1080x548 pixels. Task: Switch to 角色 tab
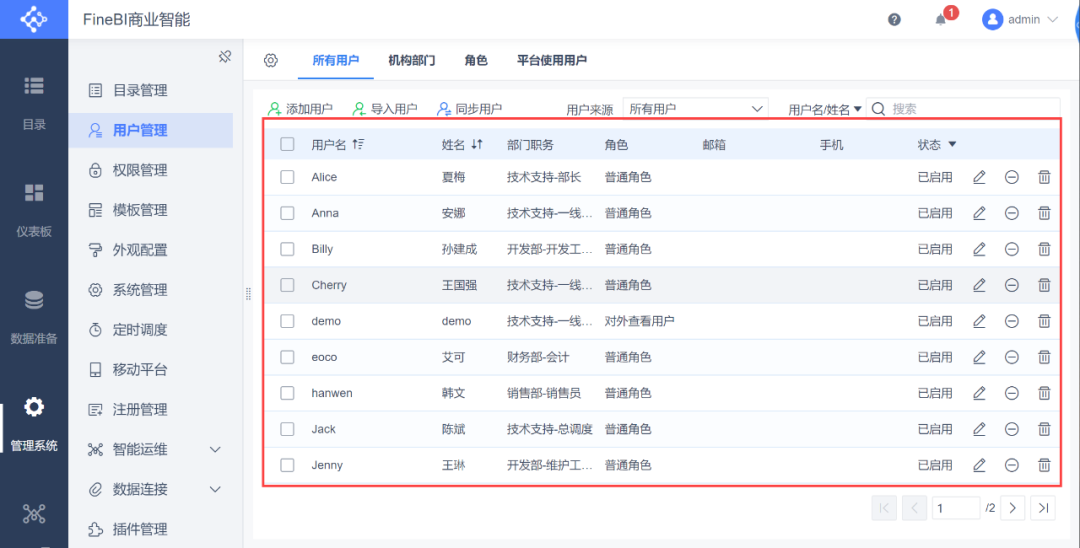pos(476,61)
